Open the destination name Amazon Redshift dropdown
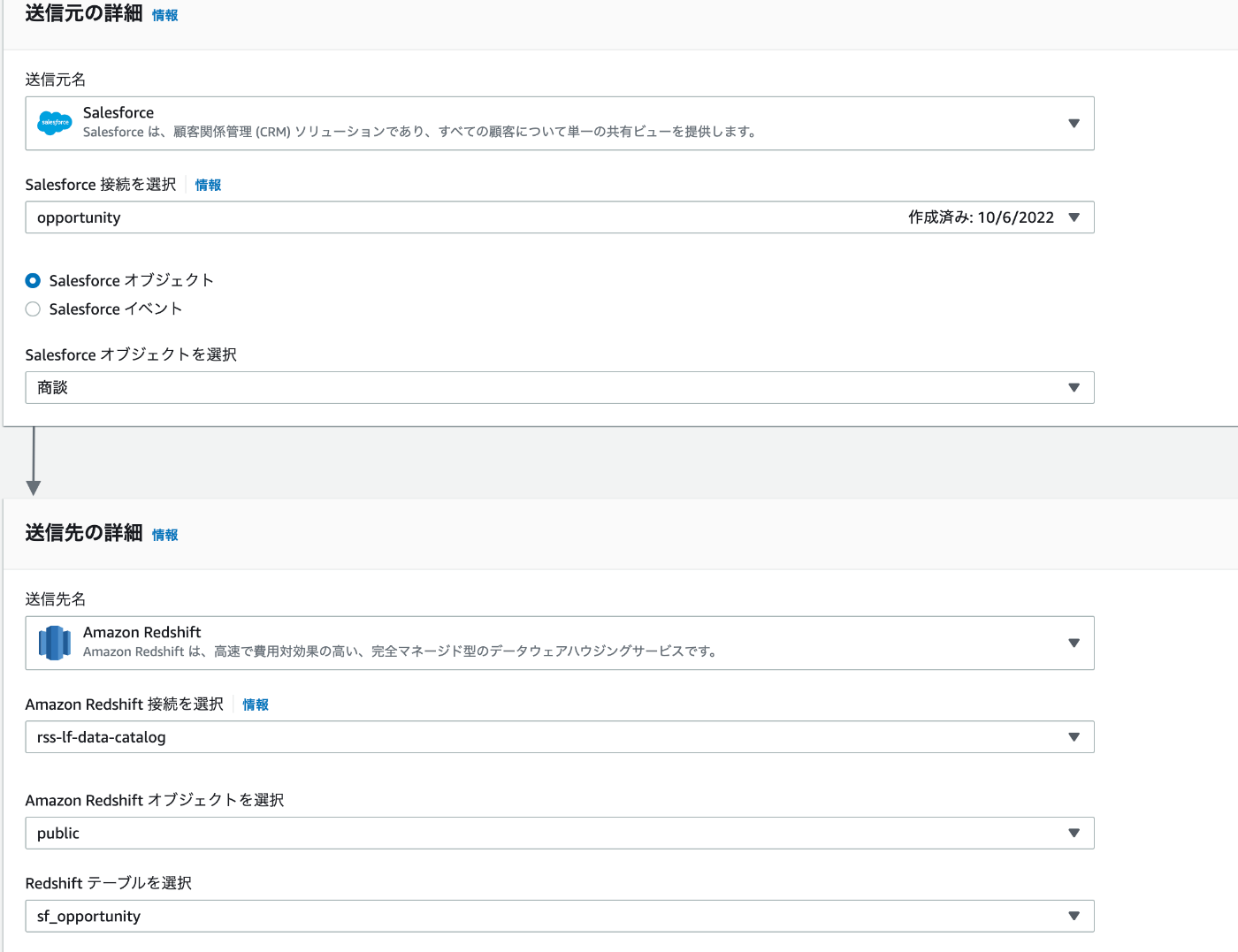The width and height of the screenshot is (1238, 952). pos(560,643)
